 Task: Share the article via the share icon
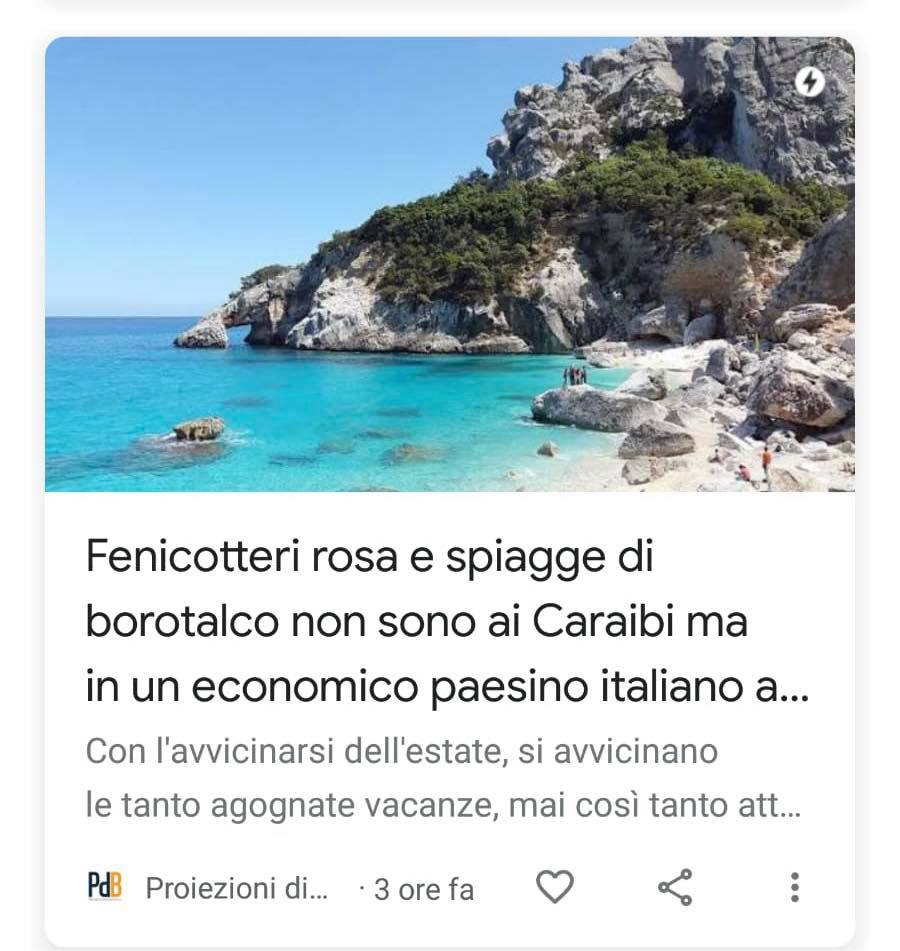point(676,887)
